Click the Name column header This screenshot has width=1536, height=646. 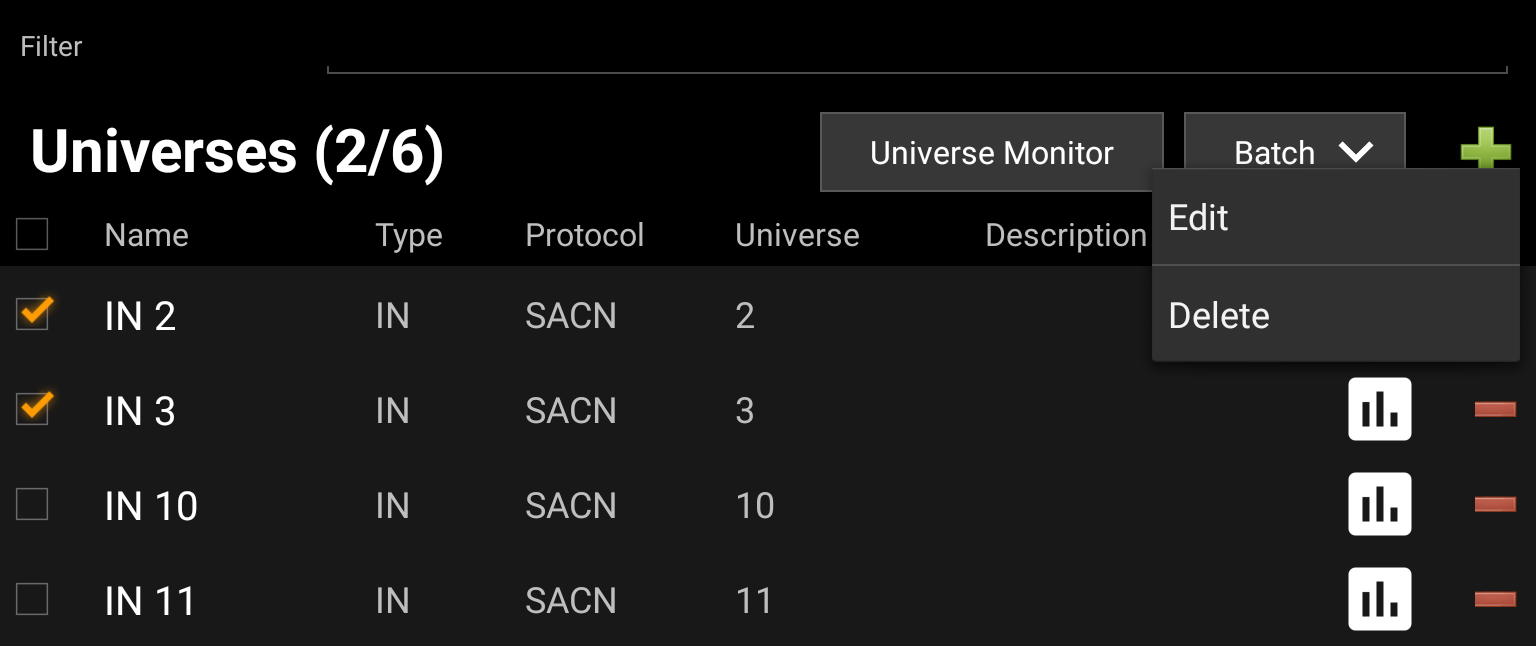(x=146, y=234)
